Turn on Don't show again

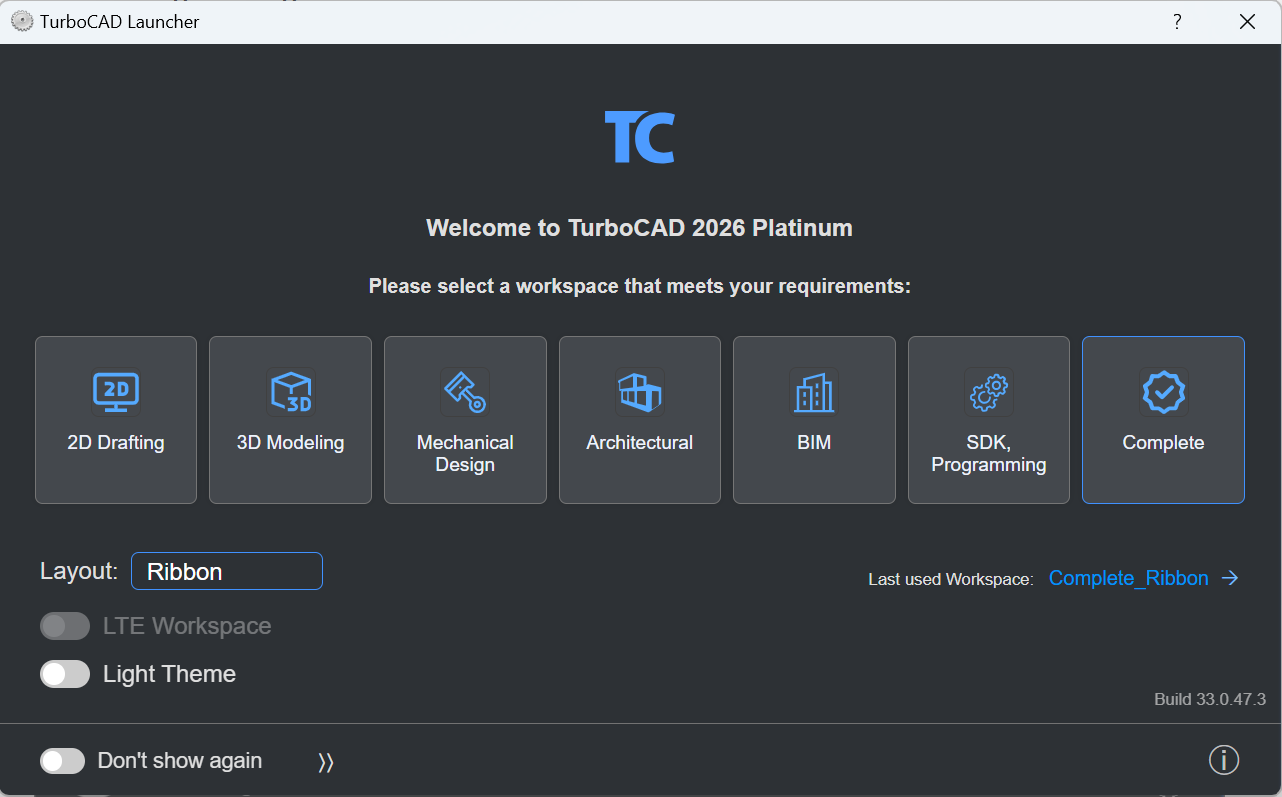(63, 761)
